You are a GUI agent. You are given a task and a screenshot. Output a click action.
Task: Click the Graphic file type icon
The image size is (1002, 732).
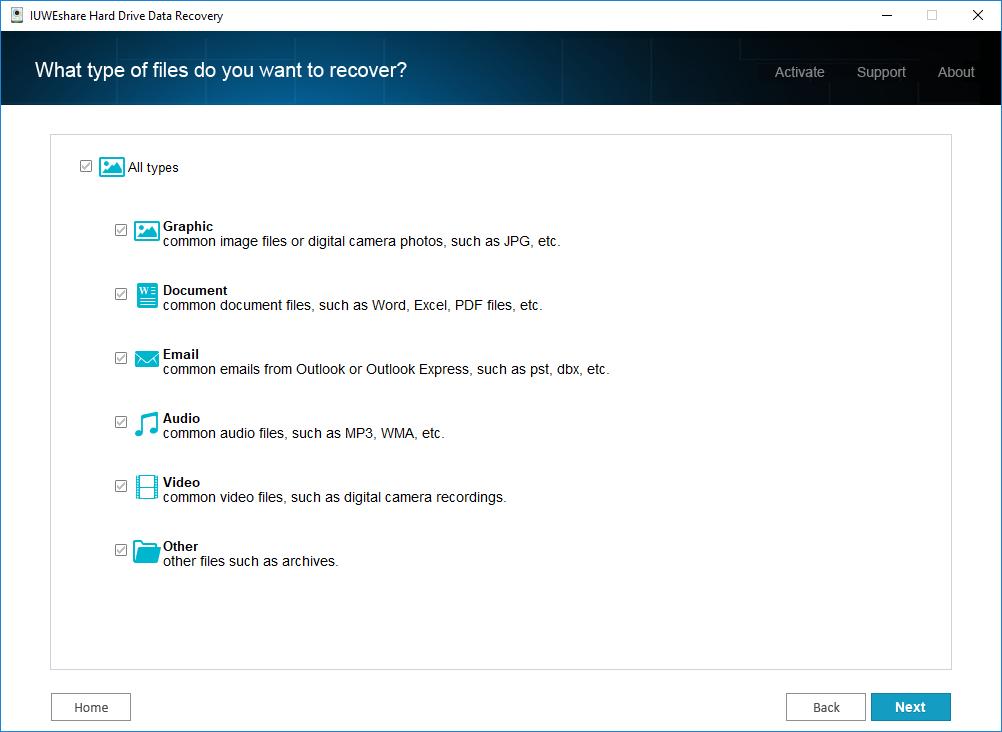point(146,230)
